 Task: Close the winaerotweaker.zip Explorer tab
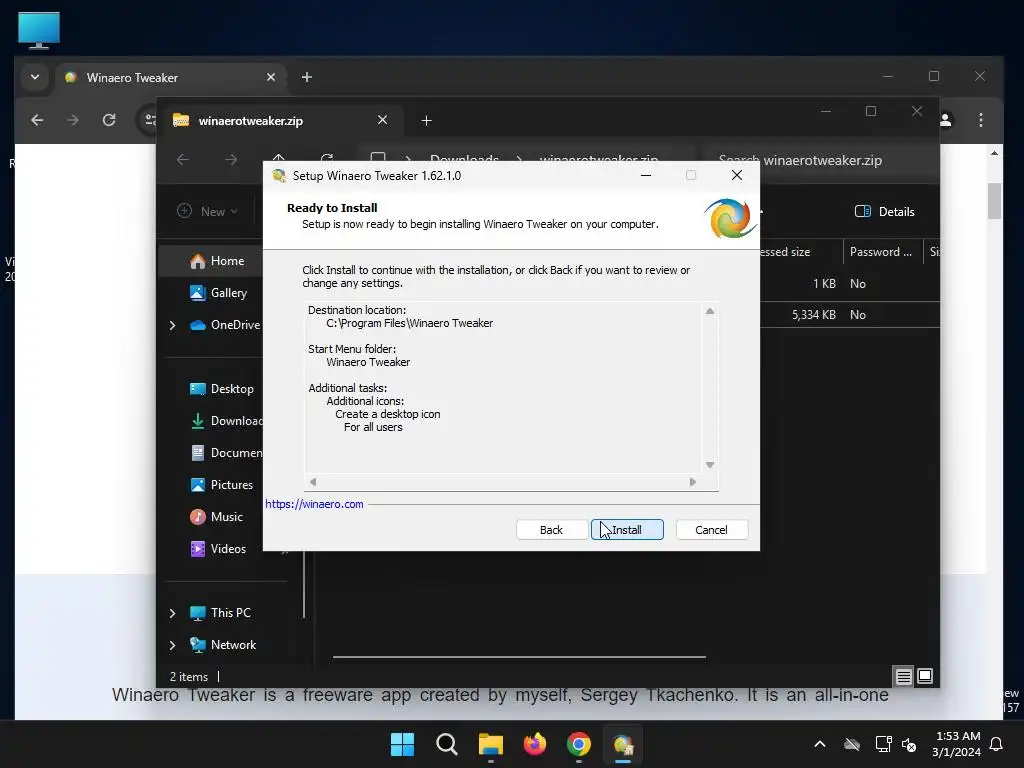coord(383,120)
